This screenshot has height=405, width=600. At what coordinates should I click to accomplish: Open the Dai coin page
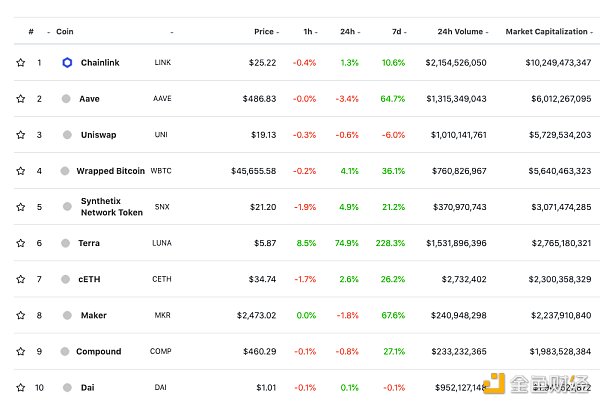click(88, 387)
